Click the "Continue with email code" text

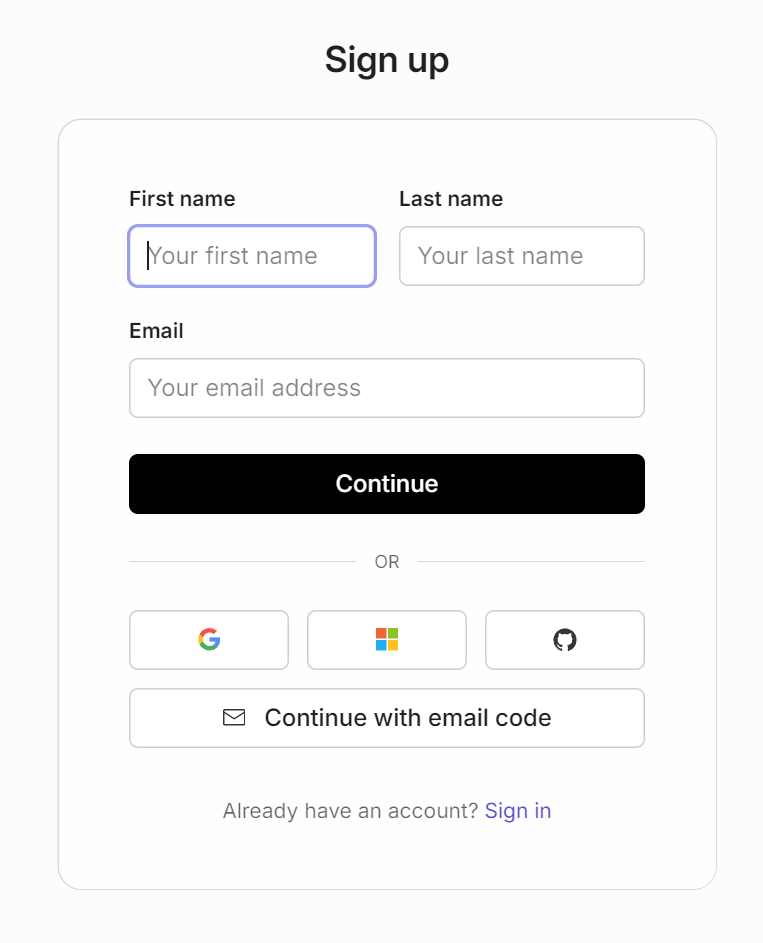pos(408,717)
